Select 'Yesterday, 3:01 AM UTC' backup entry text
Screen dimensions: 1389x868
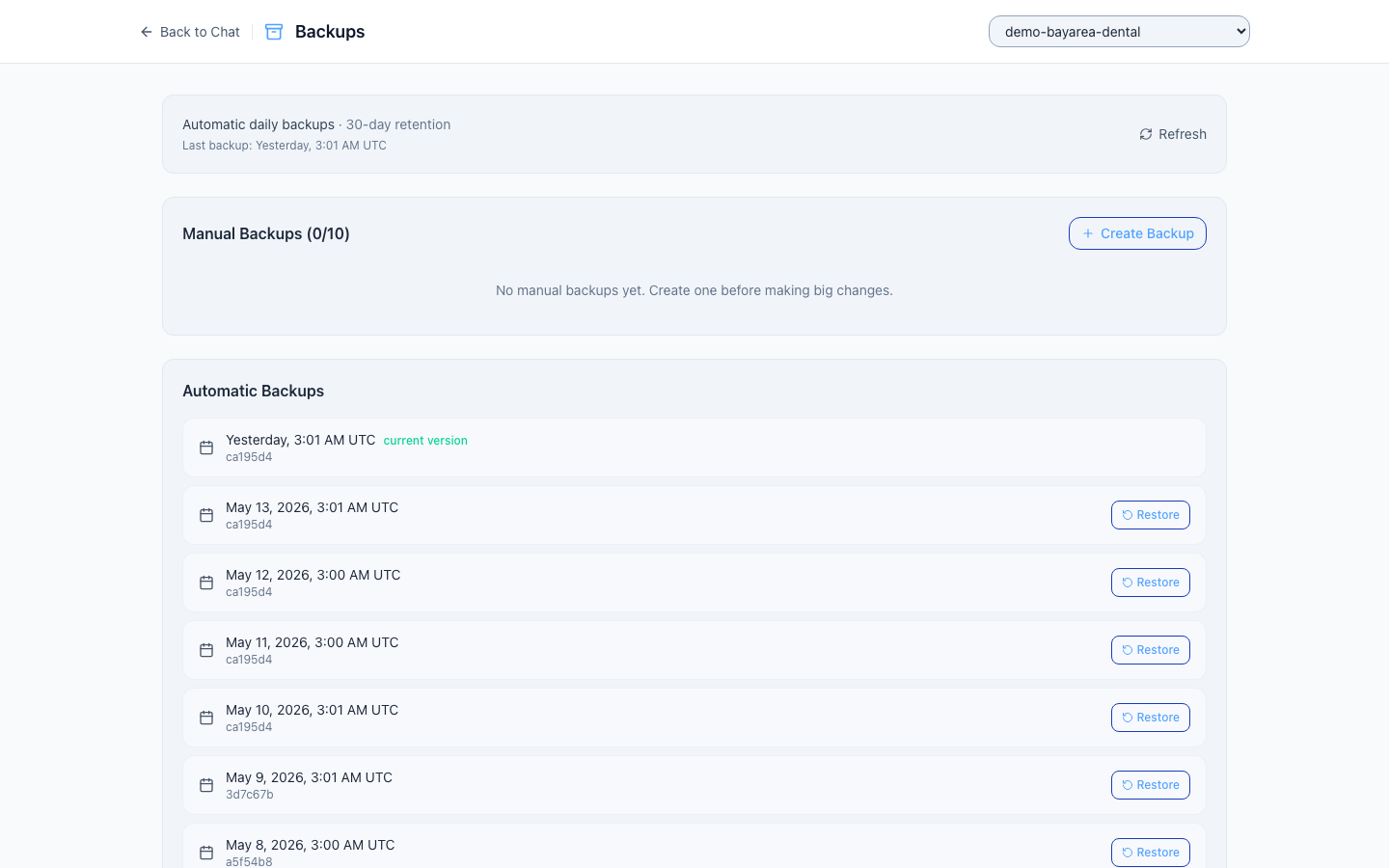pyautogui.click(x=300, y=440)
